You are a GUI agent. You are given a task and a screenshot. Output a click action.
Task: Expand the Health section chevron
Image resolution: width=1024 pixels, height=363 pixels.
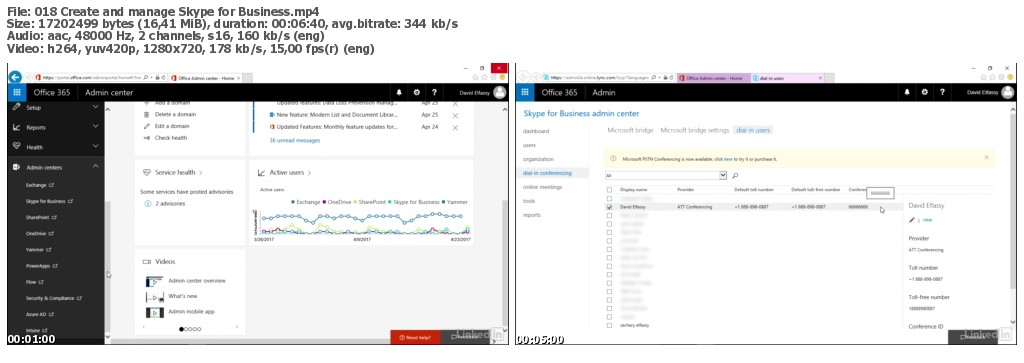pyautogui.click(x=95, y=146)
